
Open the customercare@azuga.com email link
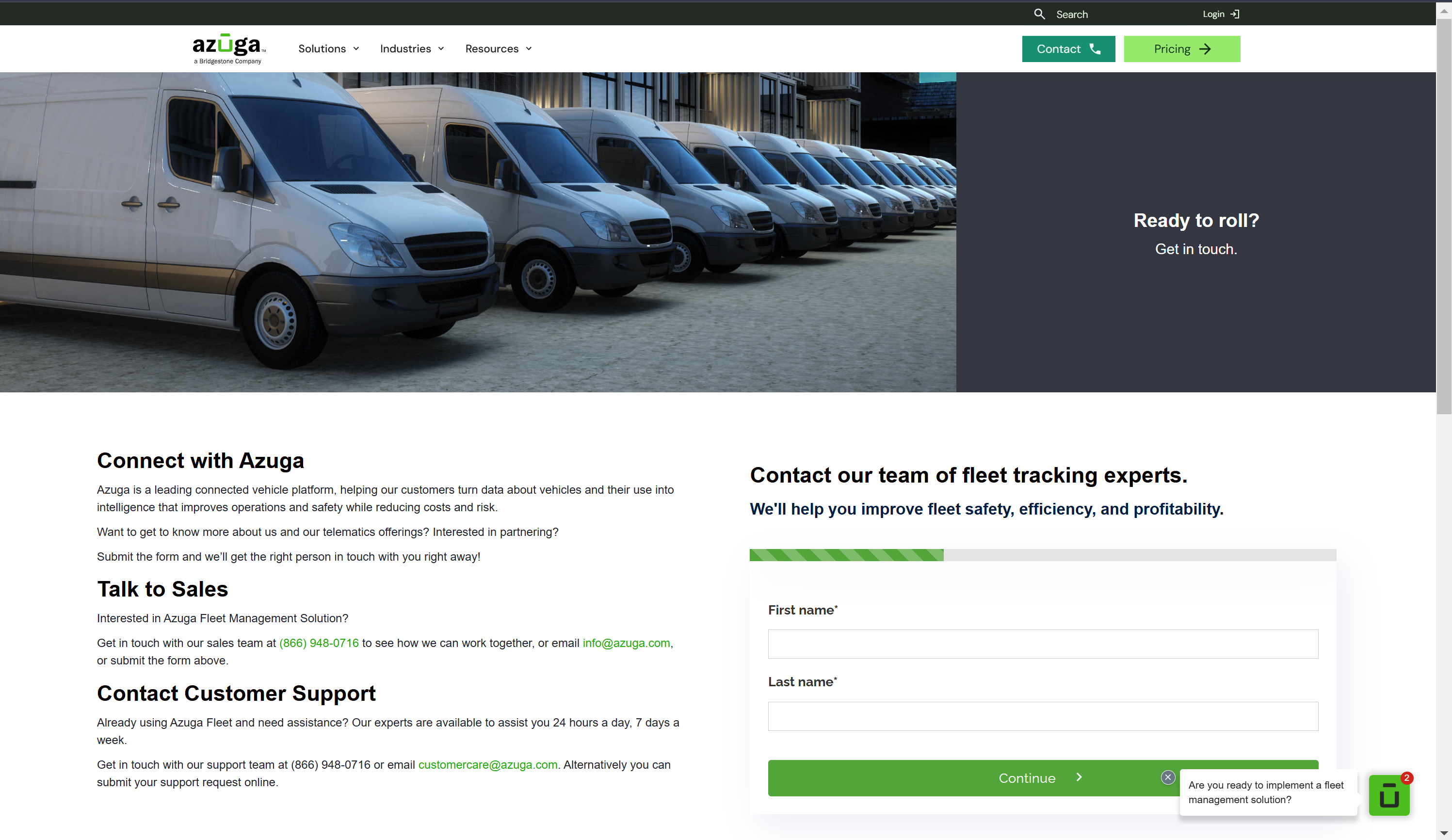tap(488, 764)
